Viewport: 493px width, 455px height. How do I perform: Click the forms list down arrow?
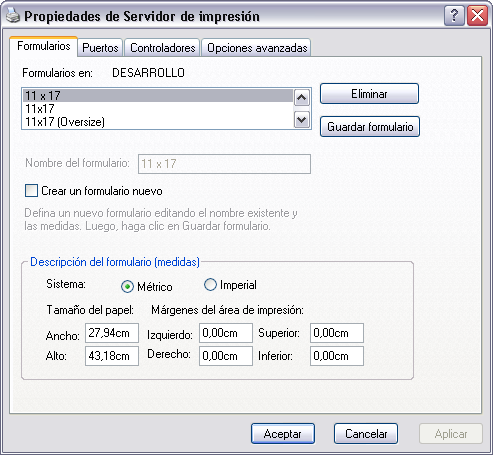302,120
